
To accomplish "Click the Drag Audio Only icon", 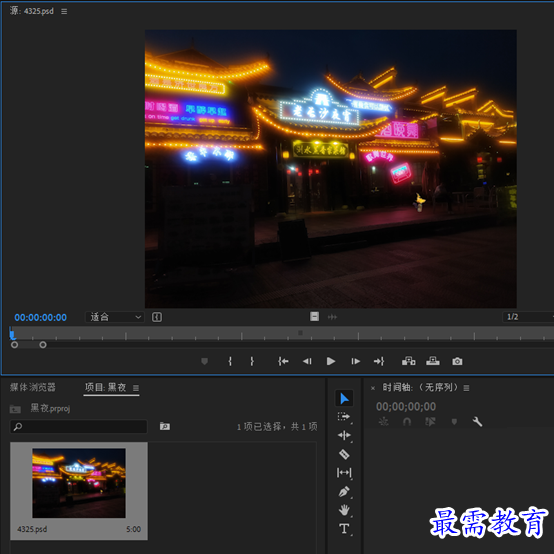I will [332, 317].
